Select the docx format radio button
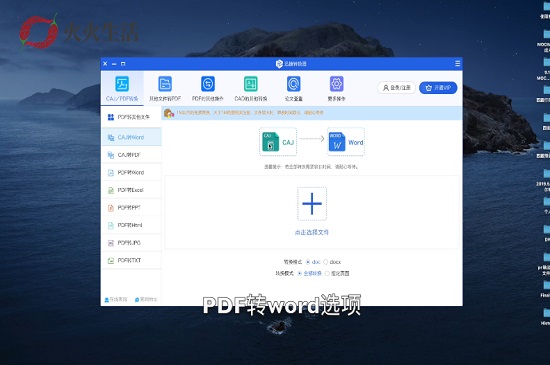Screen dimensions: 550x365 [x=326, y=262]
